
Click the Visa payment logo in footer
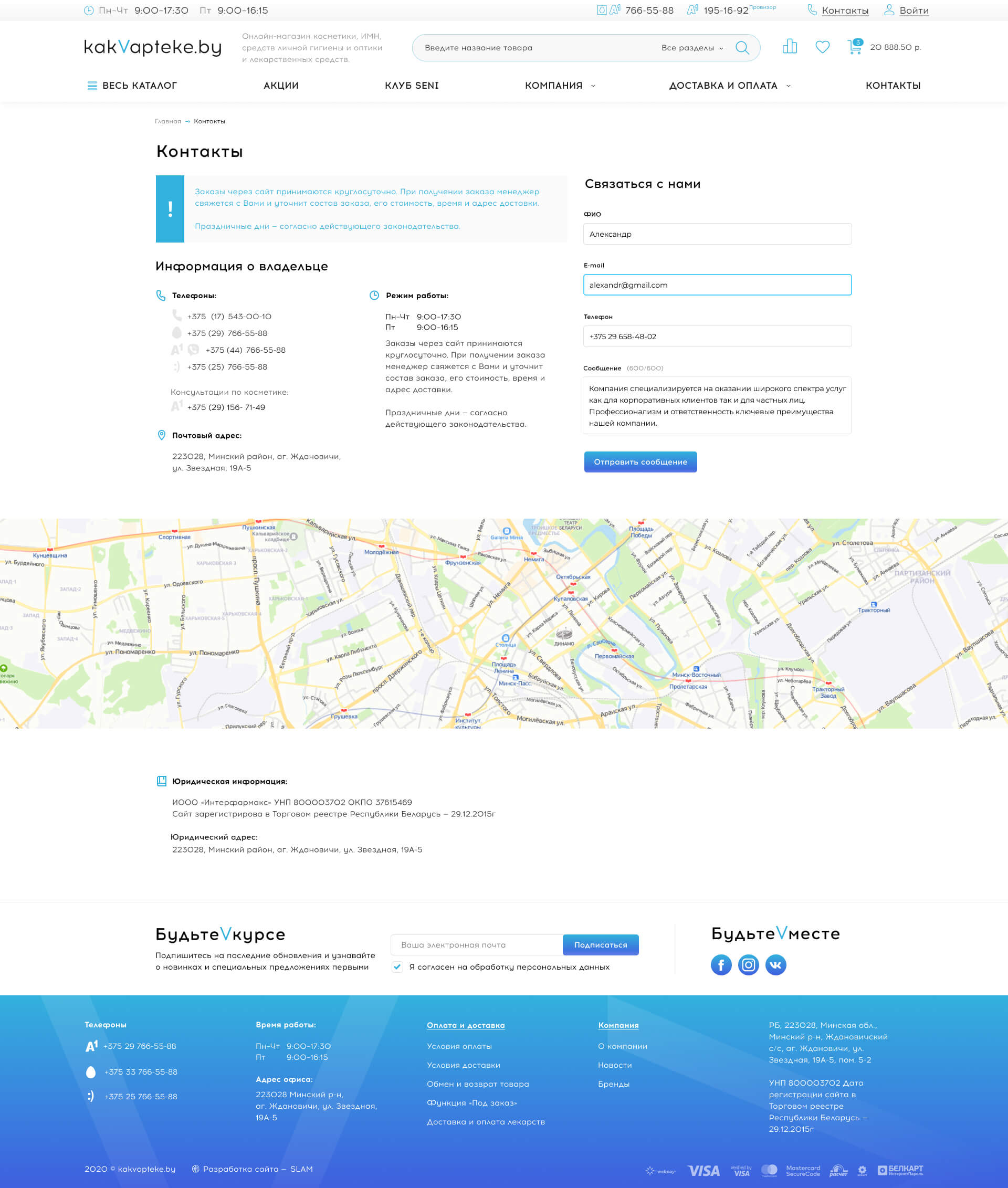[703, 1171]
